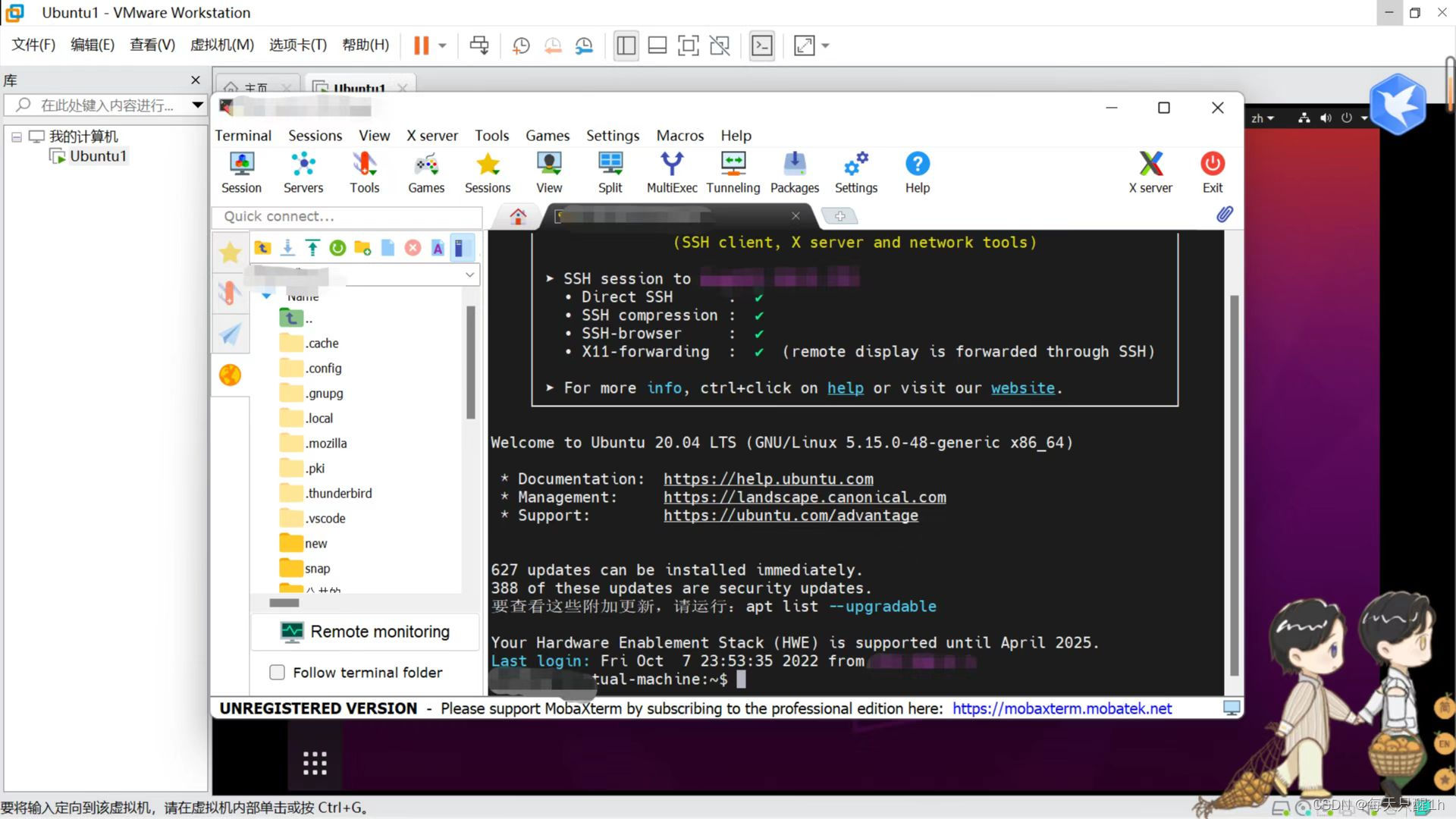Toggle the VMware library panel visibility
This screenshot has height=819, width=1456.
tap(626, 45)
